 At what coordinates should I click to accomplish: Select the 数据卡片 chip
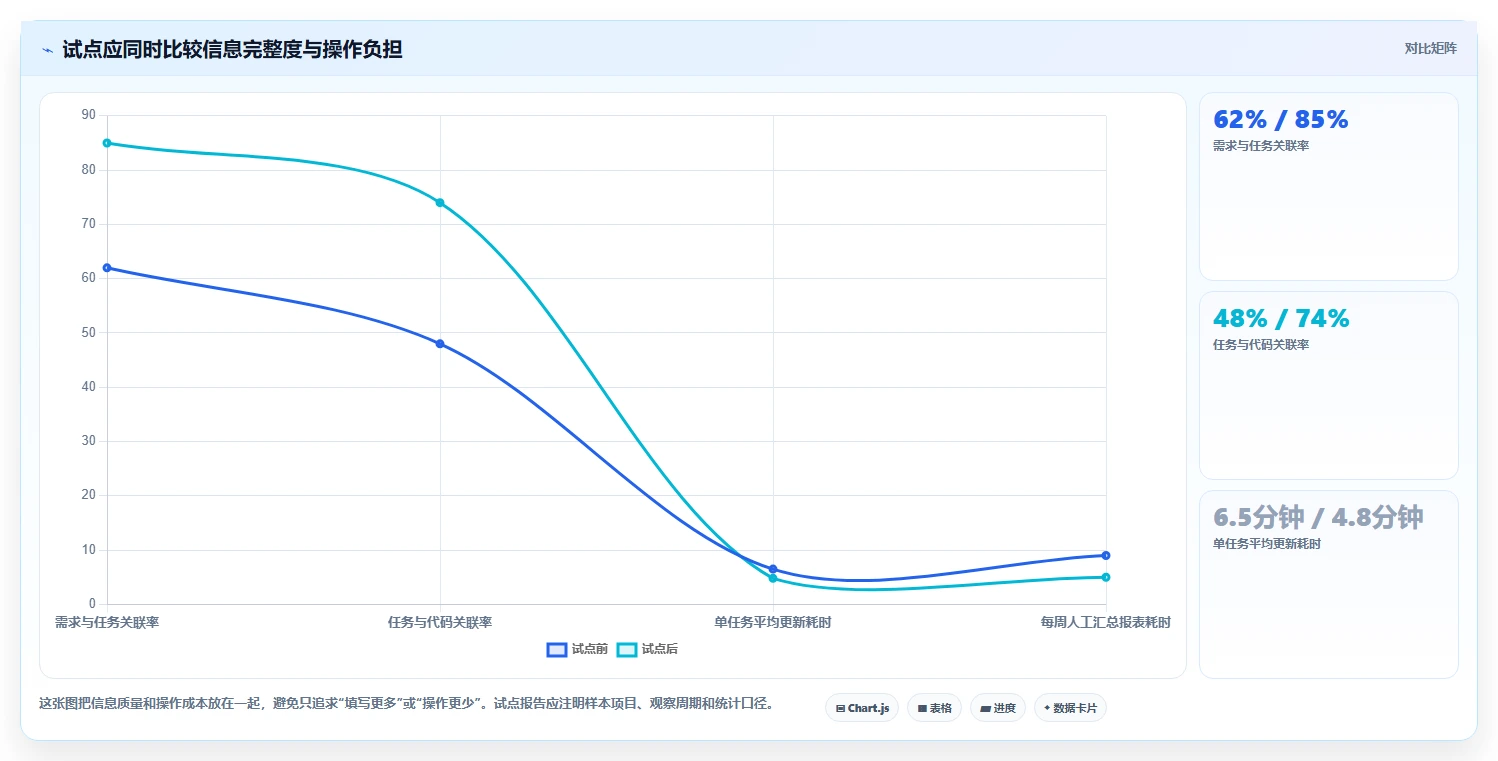[1070, 708]
